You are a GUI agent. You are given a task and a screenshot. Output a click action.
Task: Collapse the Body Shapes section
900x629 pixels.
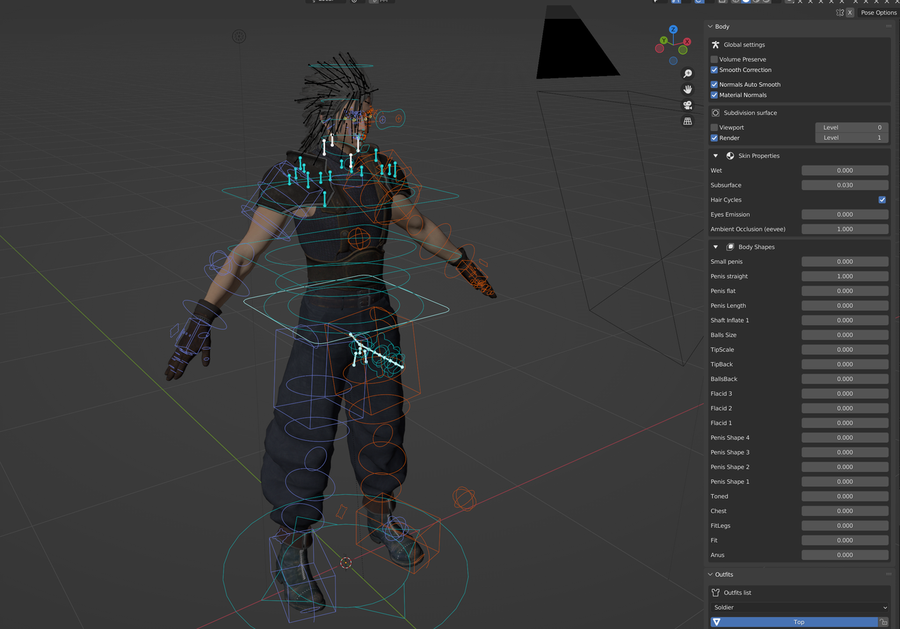coord(715,247)
